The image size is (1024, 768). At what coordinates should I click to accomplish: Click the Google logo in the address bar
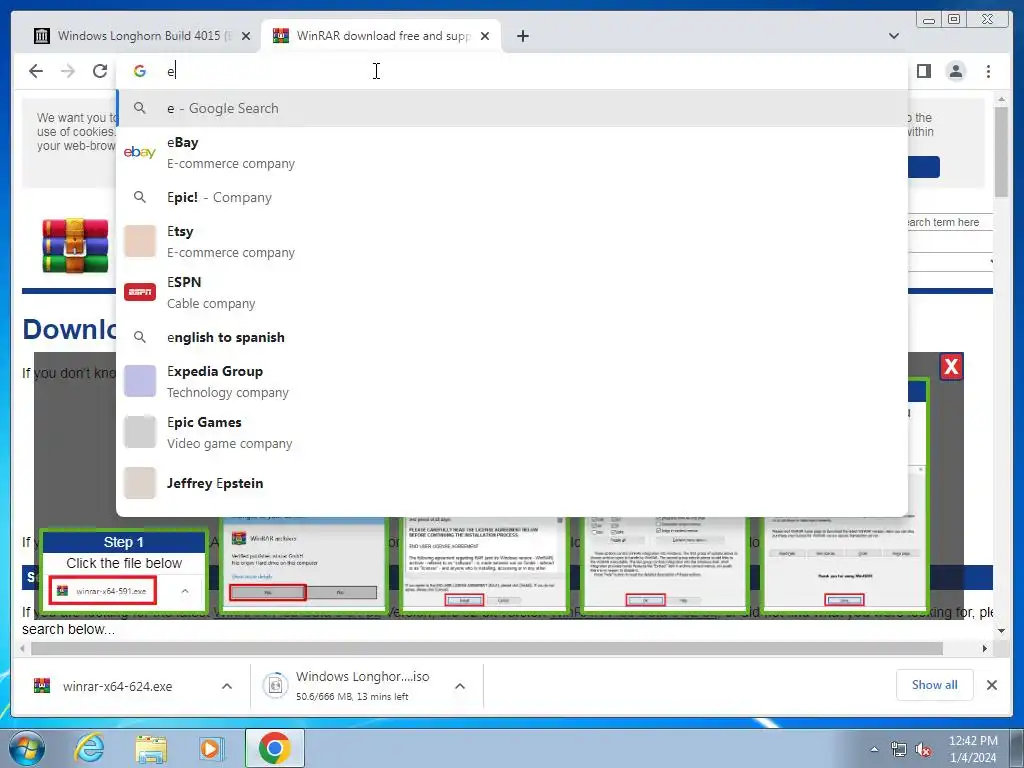click(x=140, y=71)
